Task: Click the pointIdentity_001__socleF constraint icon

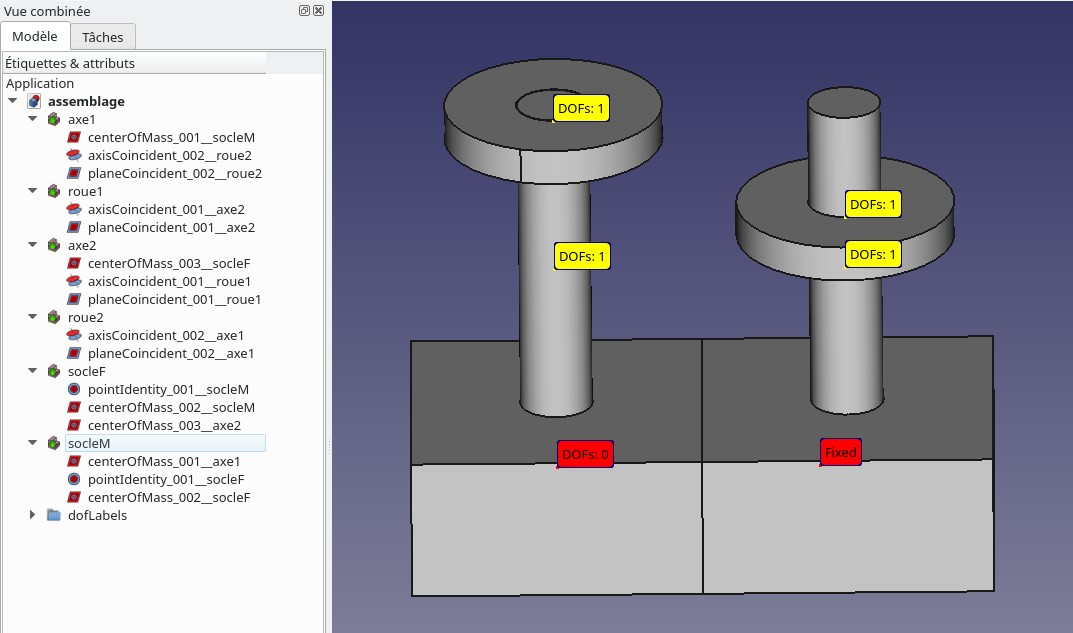Action: point(74,480)
